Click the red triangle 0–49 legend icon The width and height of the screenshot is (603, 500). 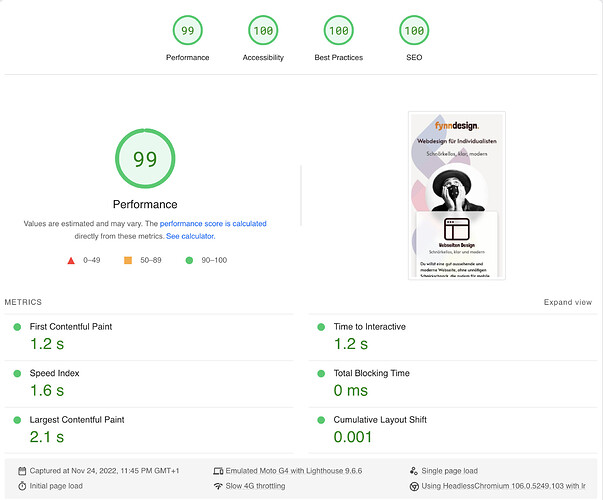click(x=71, y=260)
